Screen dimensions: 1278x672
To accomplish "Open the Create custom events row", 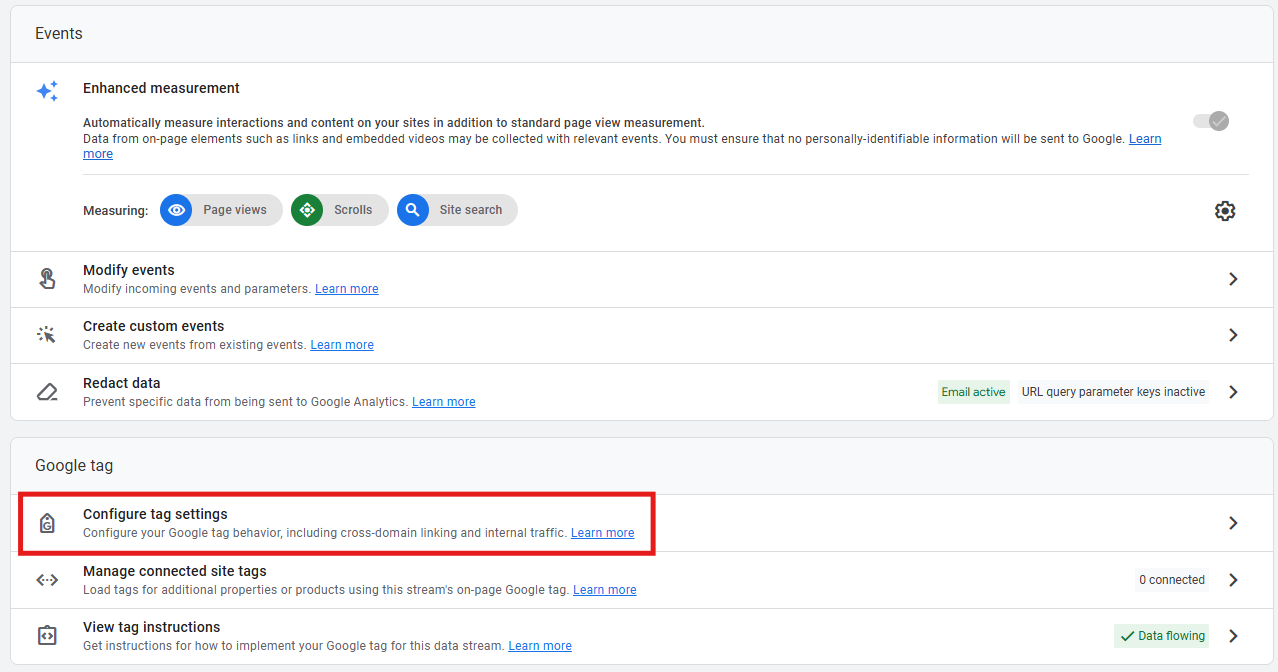I will [x=641, y=335].
